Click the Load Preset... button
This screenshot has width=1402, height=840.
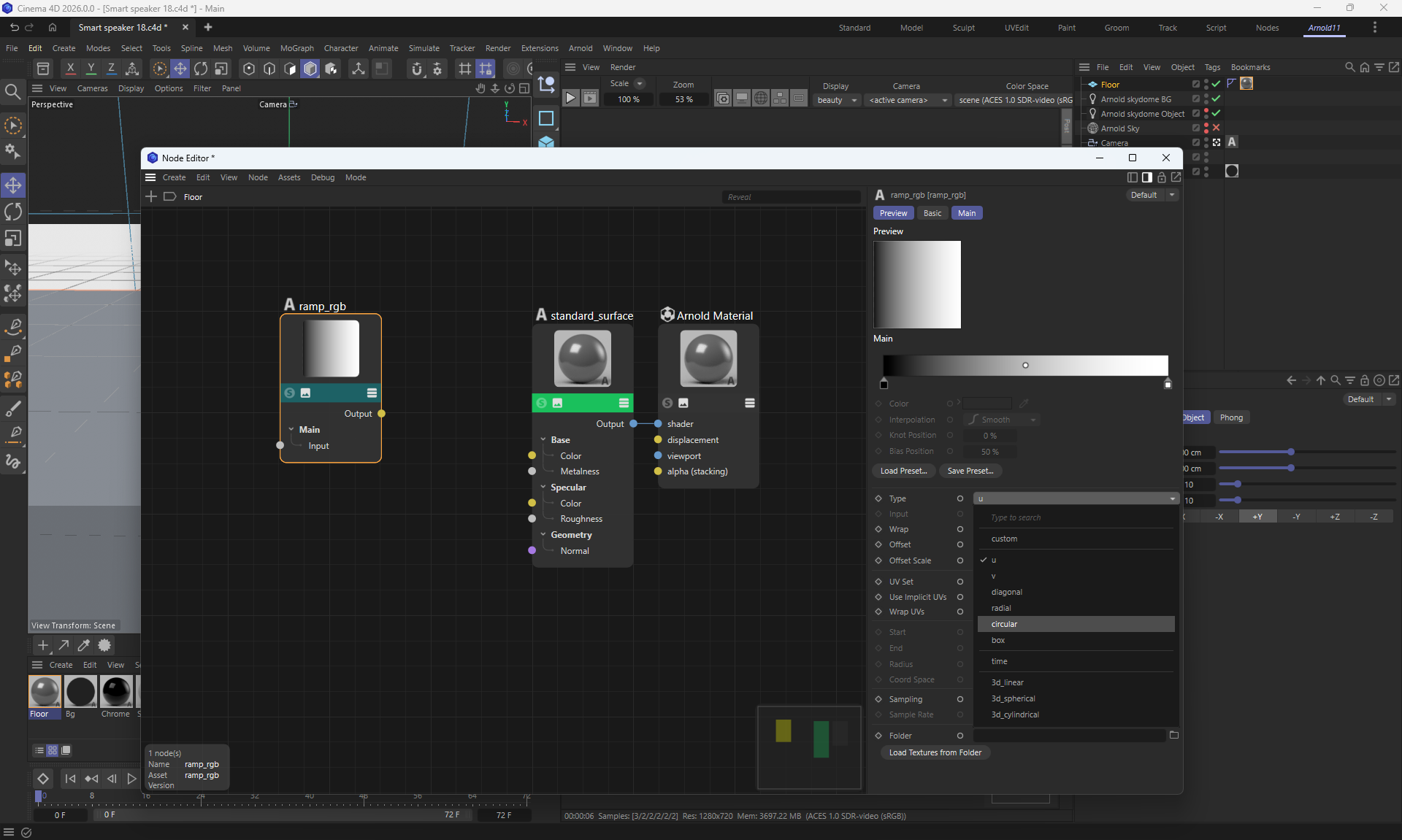click(x=903, y=471)
